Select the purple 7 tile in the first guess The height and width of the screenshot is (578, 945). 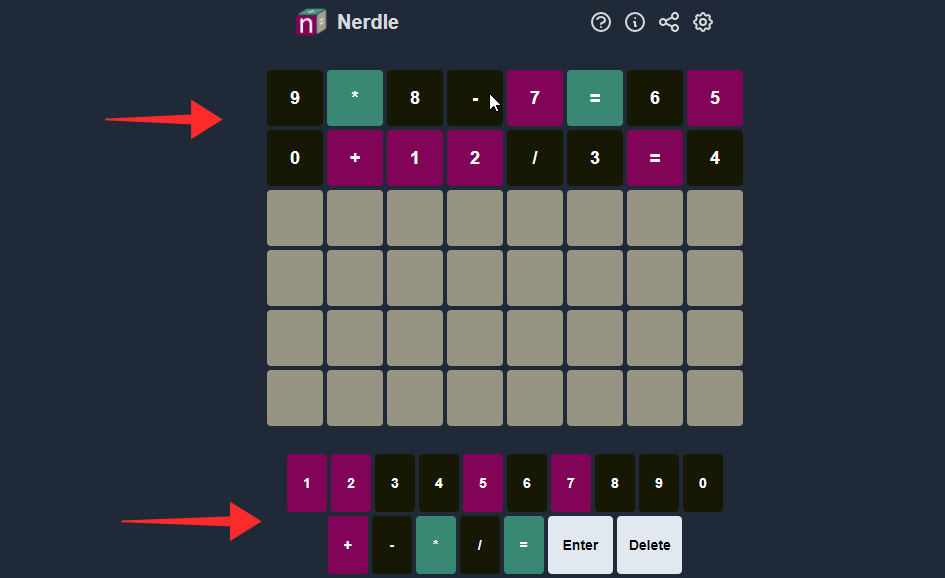[x=535, y=98]
